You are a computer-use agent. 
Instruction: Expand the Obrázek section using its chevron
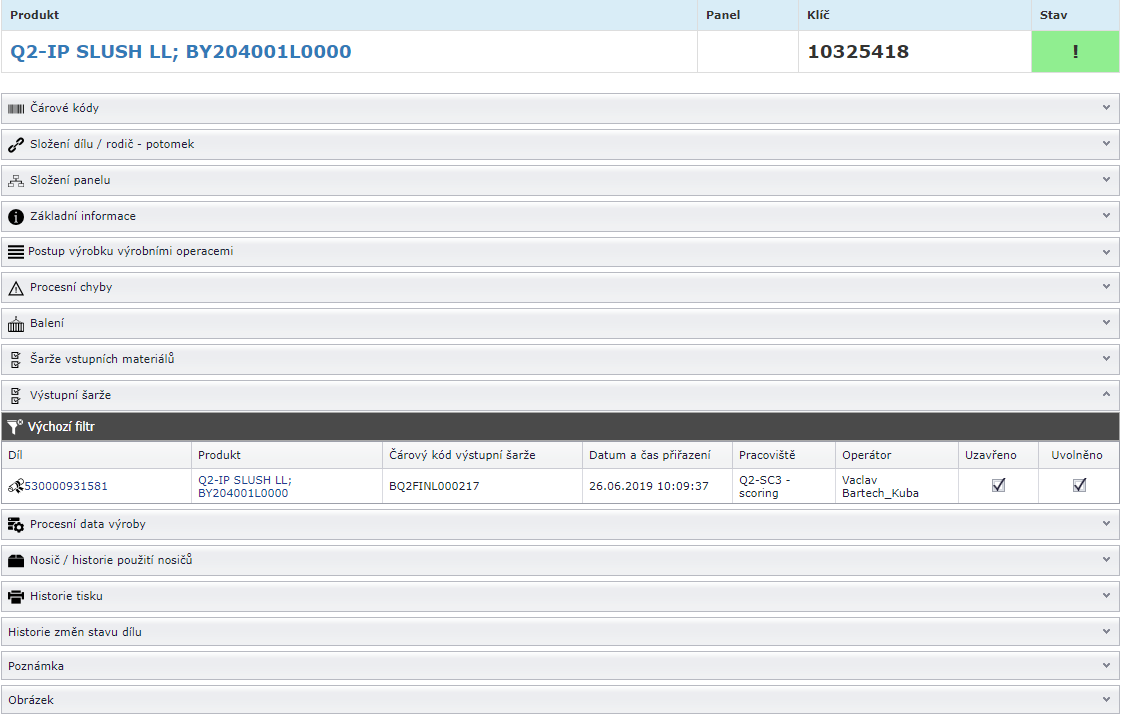1106,700
